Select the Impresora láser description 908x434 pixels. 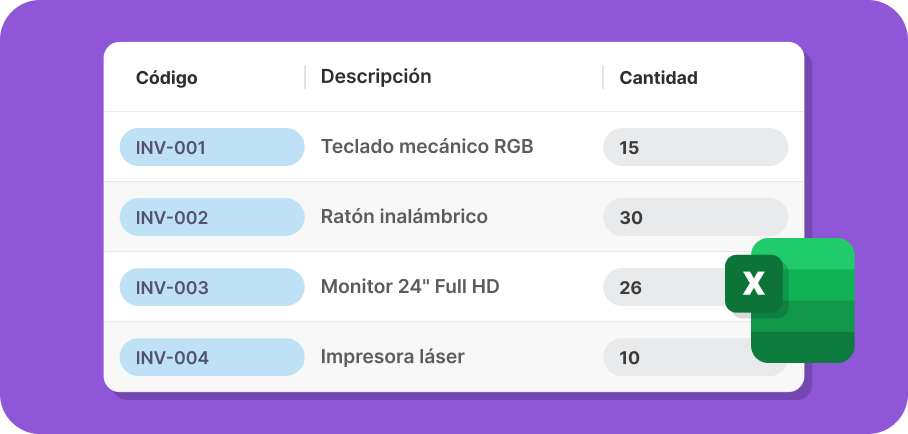(393, 356)
